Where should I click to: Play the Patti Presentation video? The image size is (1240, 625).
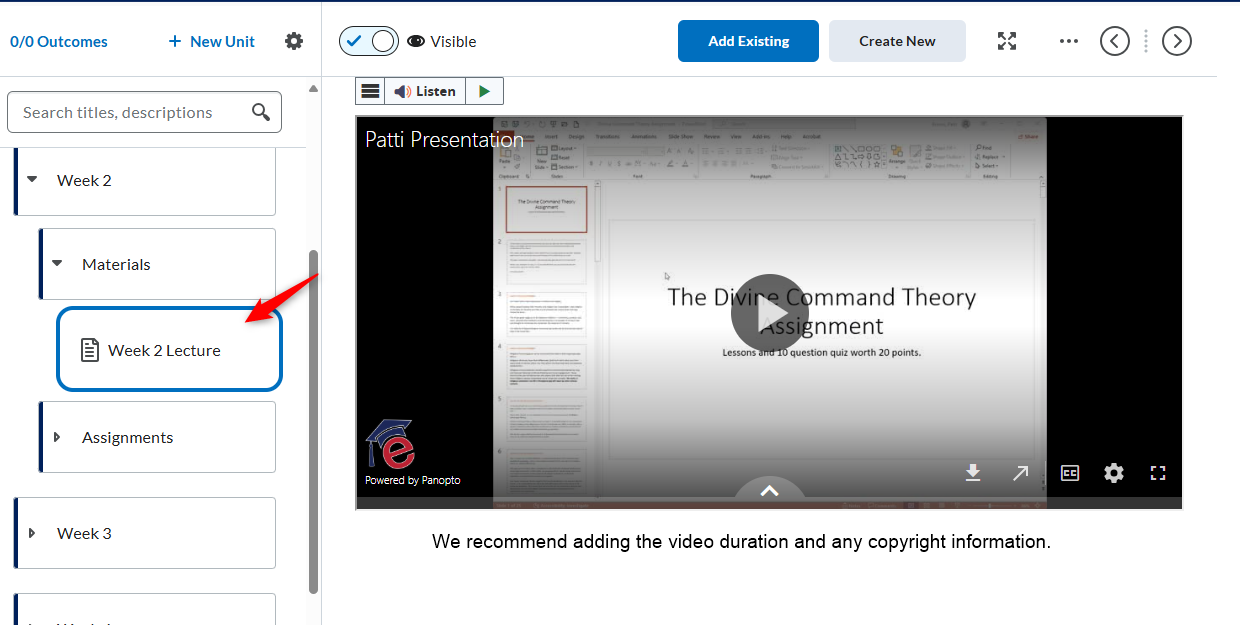tap(769, 313)
